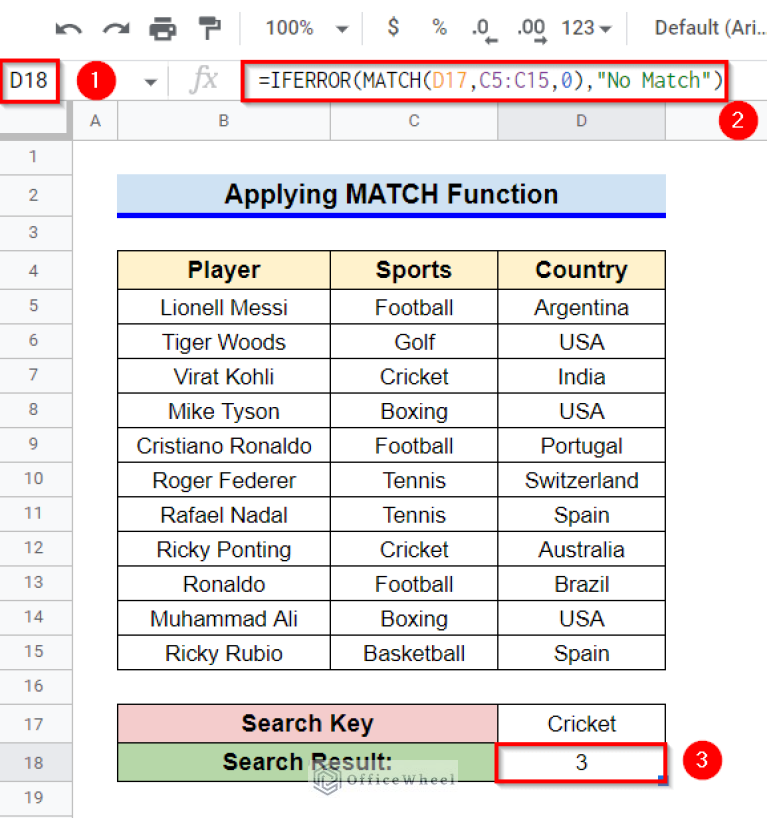Open the 123 more formats dropdown
Screen dimensions: 767x818
588,29
